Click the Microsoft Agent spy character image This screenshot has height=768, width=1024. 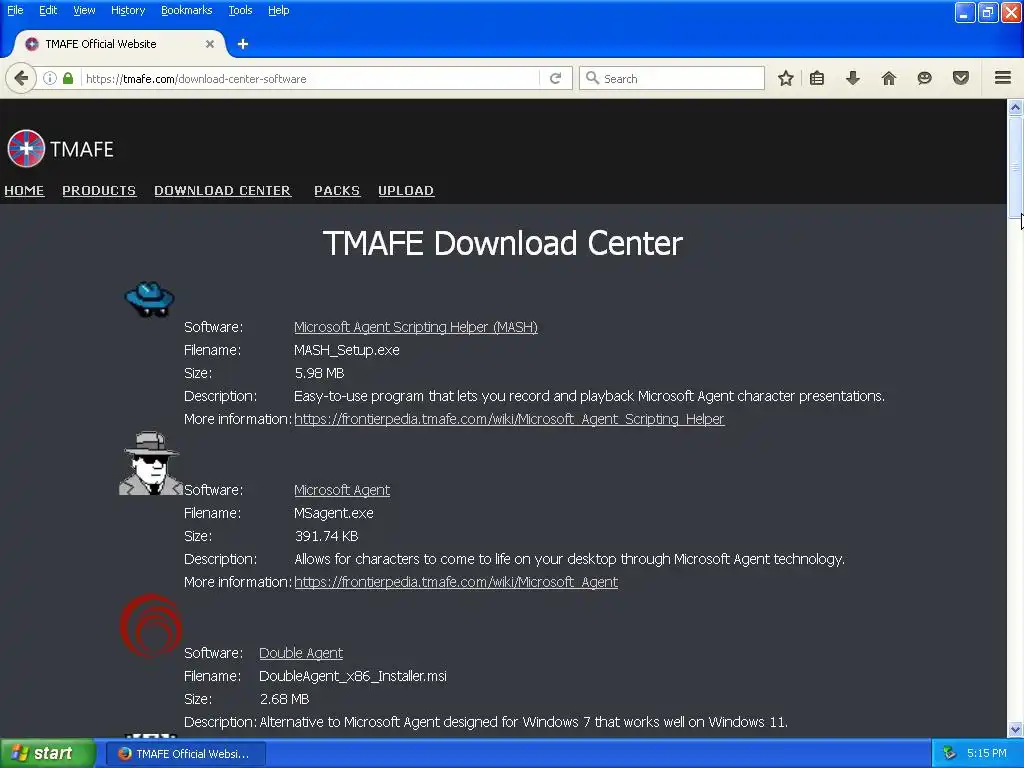coord(151,463)
